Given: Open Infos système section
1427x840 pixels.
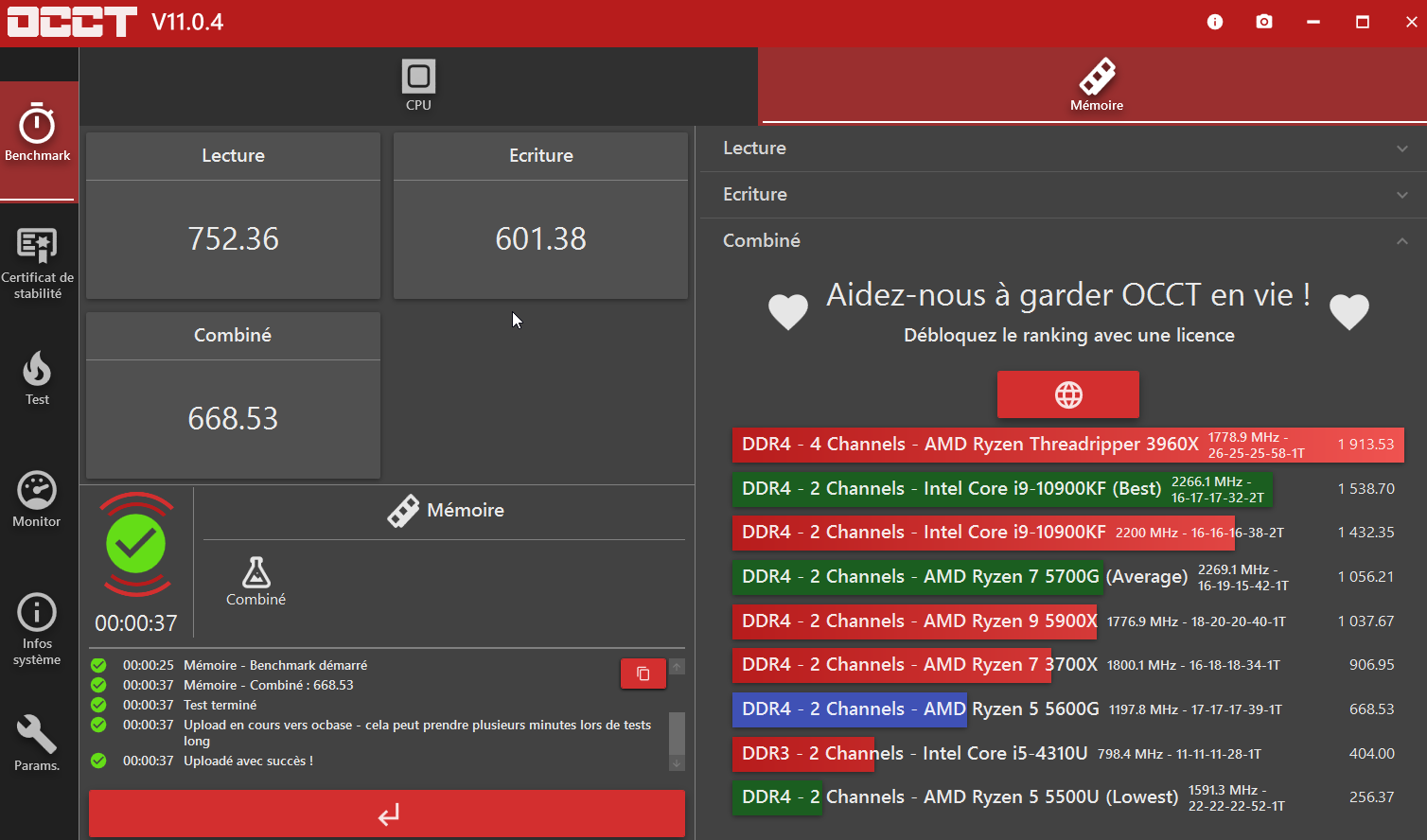Looking at the screenshot, I should coord(37,629).
